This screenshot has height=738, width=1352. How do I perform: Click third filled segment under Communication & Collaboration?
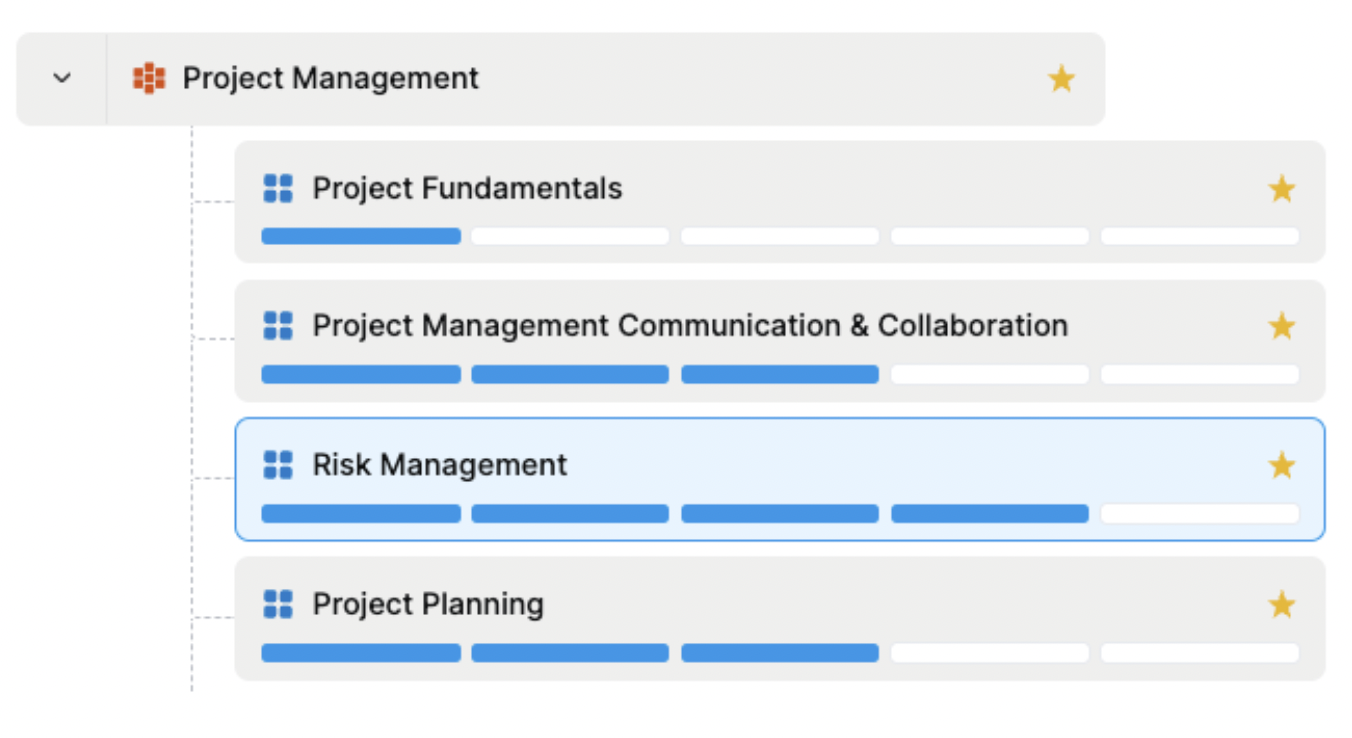click(780, 374)
